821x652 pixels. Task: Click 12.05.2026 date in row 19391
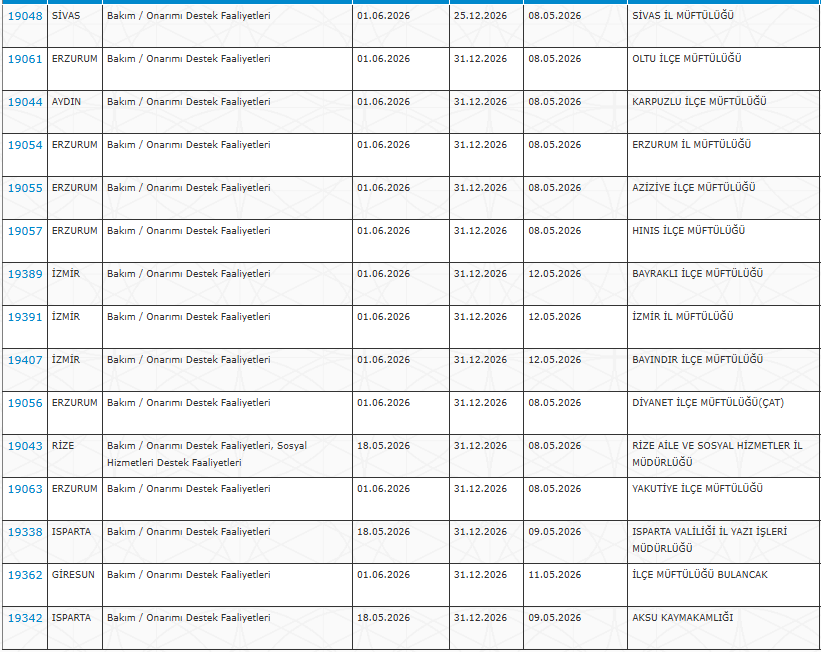click(554, 316)
